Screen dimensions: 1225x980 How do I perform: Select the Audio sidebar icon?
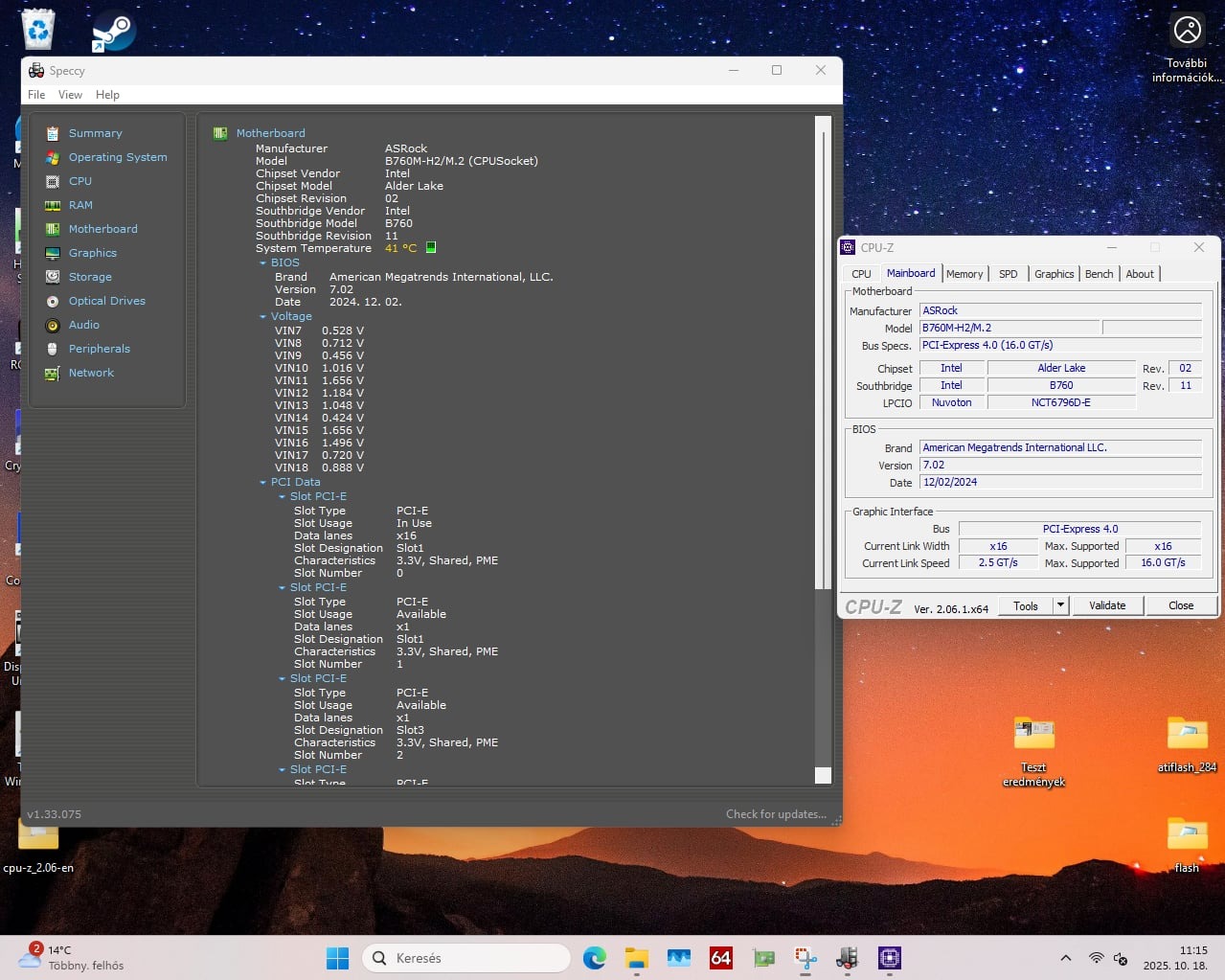click(53, 325)
